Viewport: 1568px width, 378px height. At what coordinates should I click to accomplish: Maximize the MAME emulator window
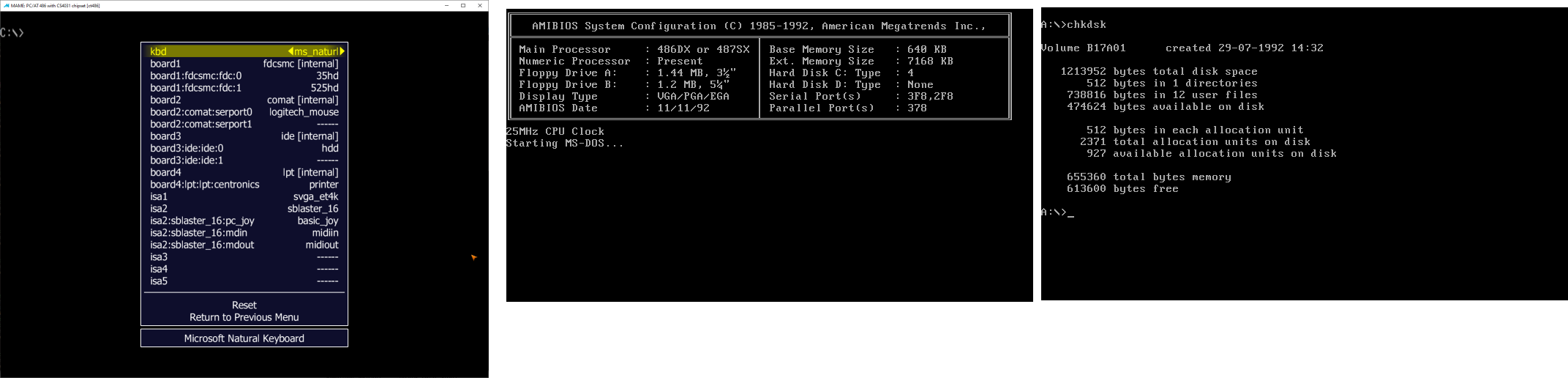[463, 5]
